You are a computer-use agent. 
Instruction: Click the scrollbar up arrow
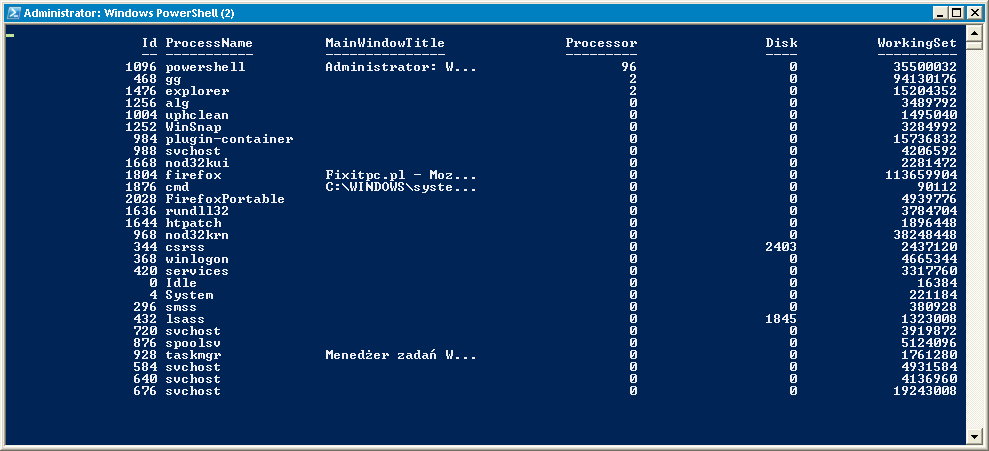(x=974, y=32)
